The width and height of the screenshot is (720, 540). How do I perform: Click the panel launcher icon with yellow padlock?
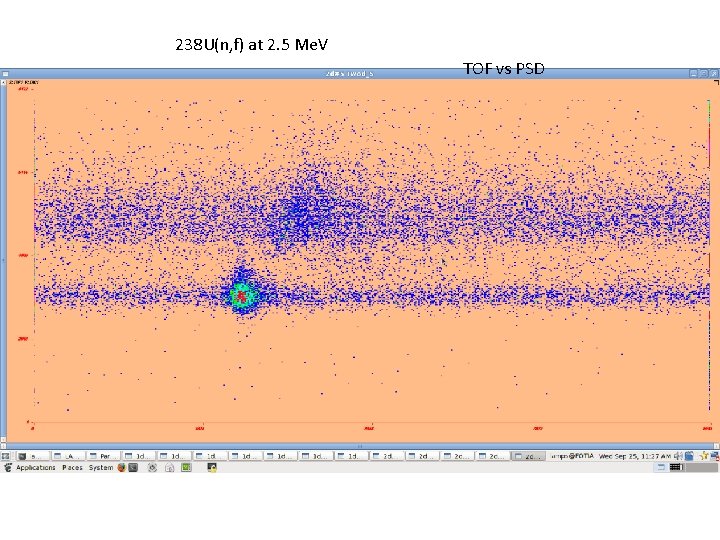212,467
